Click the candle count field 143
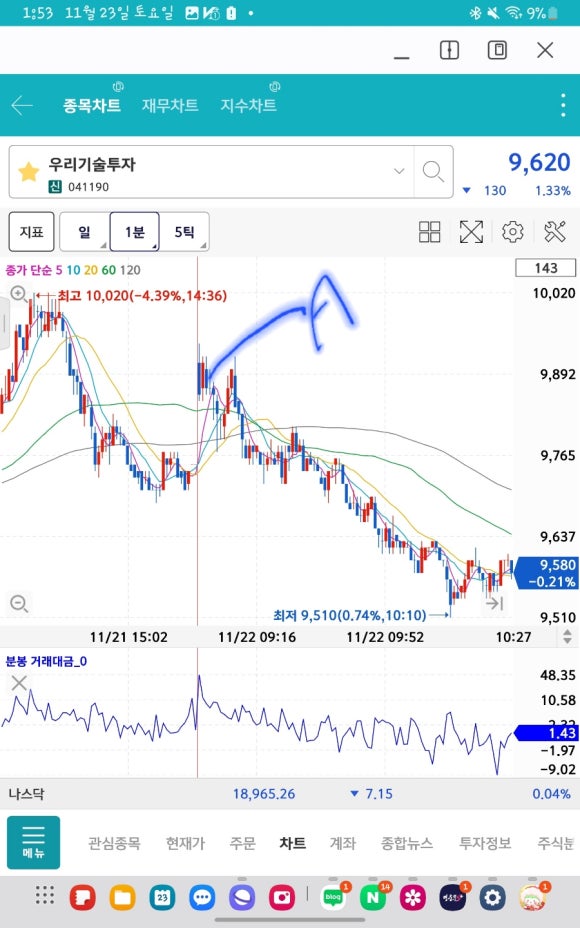This screenshot has height=928, width=580. click(545, 268)
